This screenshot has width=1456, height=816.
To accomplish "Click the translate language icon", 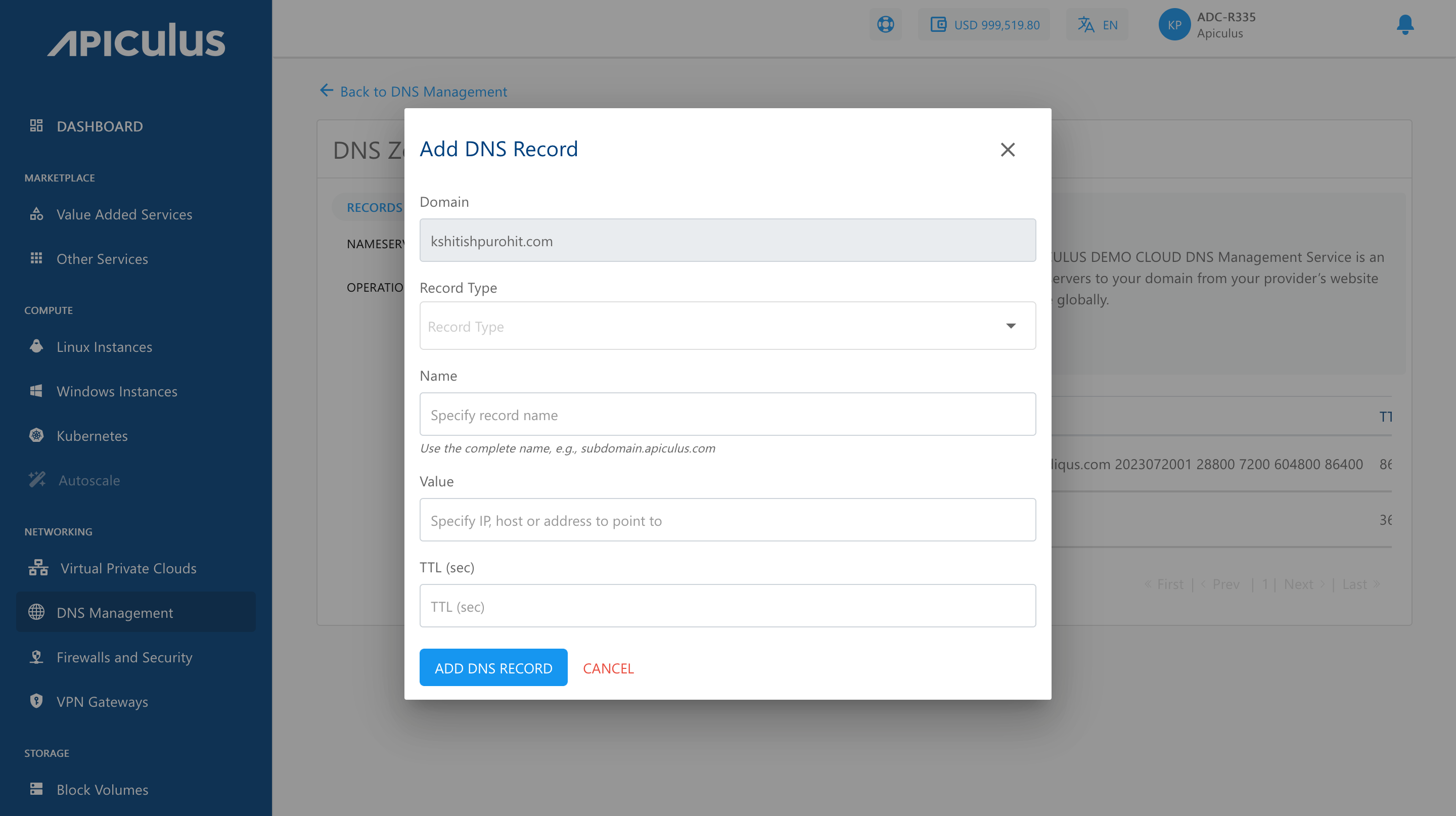I will pos(1086,24).
